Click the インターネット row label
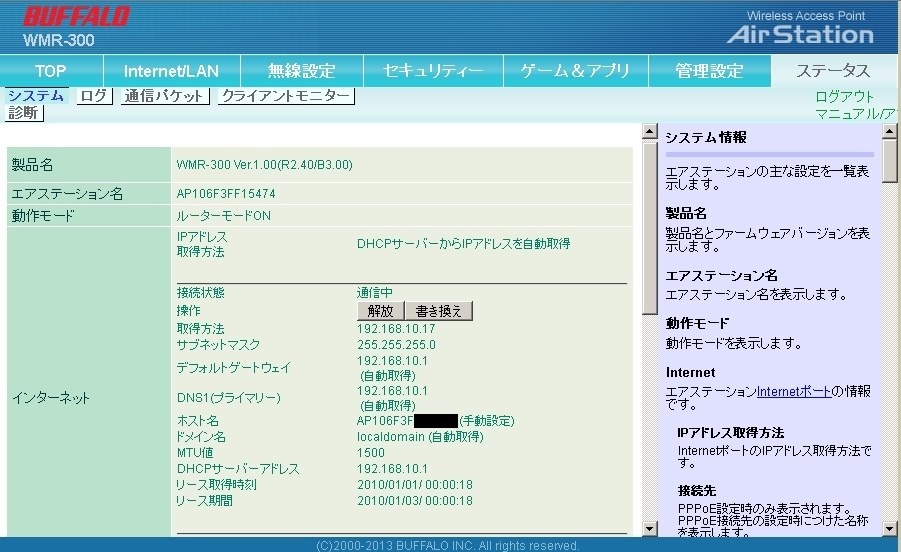The image size is (901, 552). (x=51, y=397)
